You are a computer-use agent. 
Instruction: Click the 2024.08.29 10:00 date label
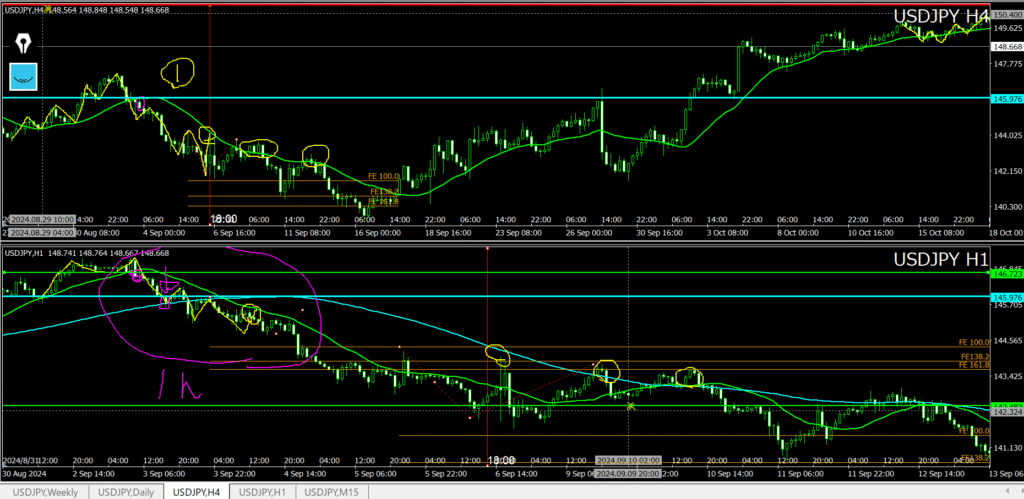pos(40,219)
